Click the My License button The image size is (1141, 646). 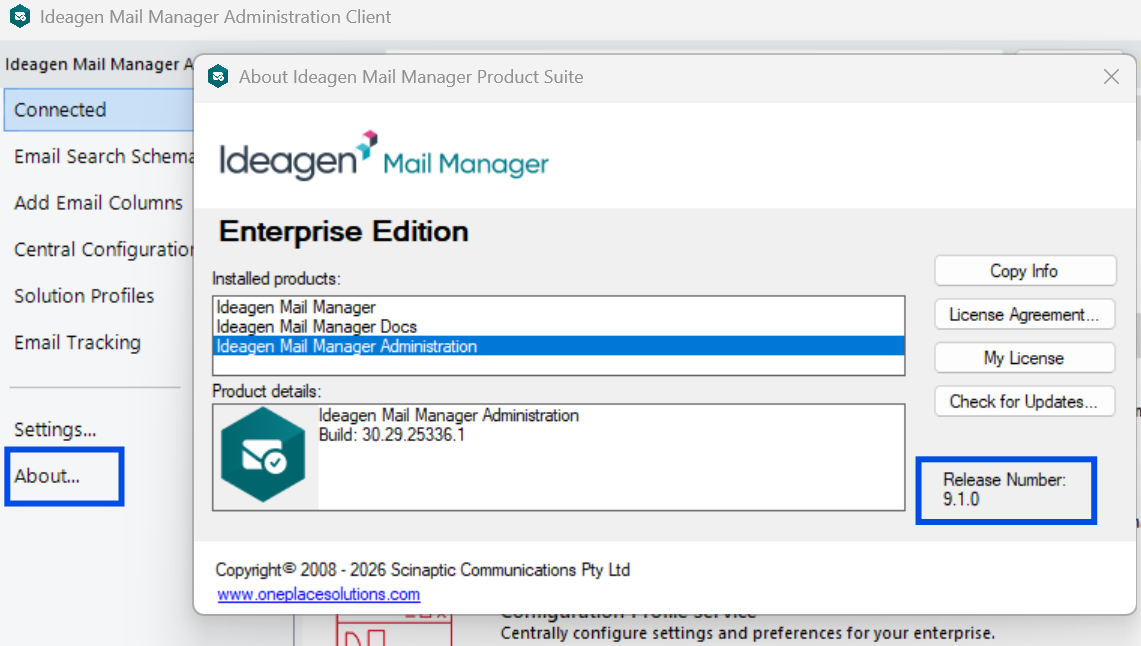click(x=1025, y=358)
